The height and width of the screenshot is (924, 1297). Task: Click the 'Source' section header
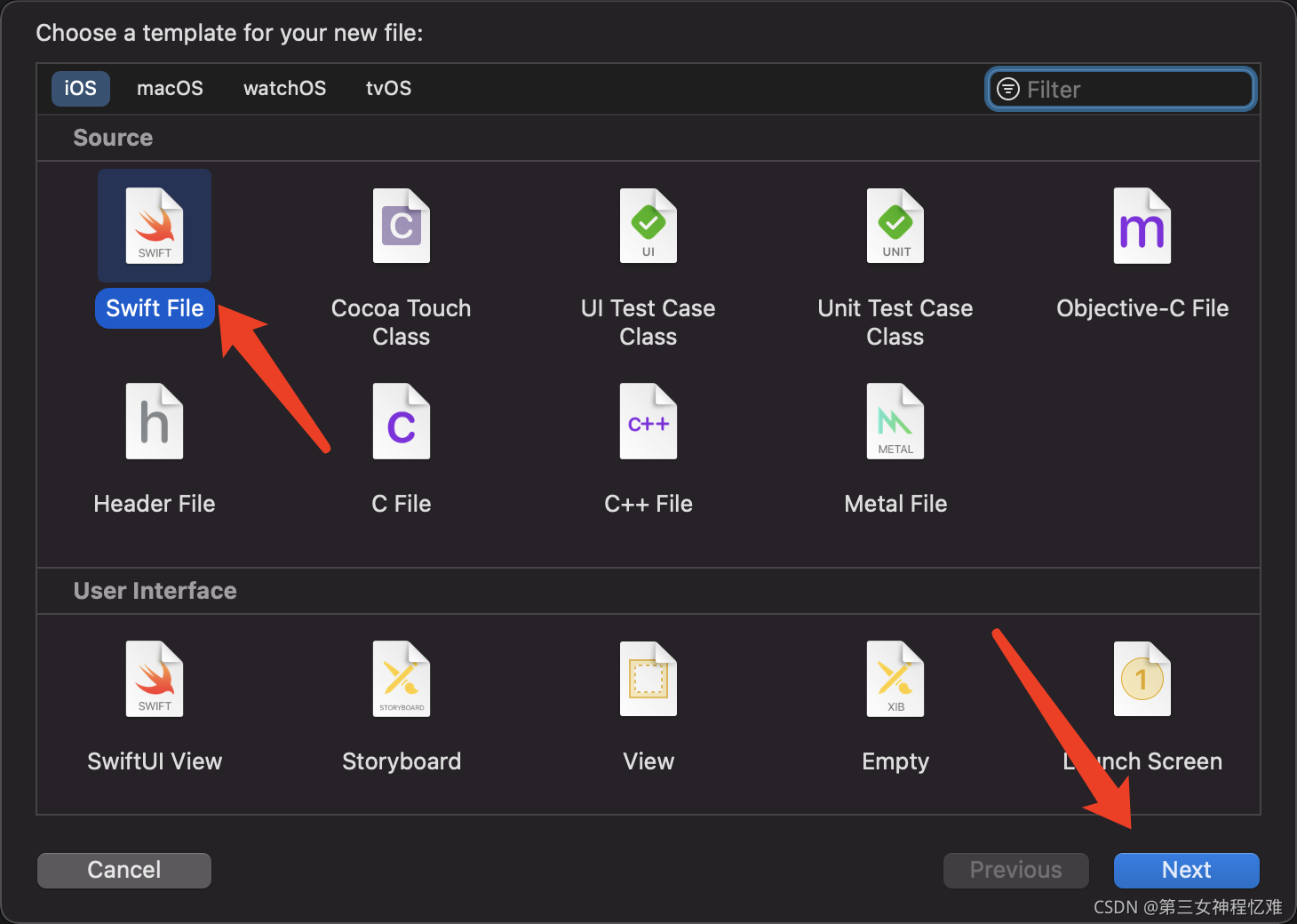(x=113, y=138)
